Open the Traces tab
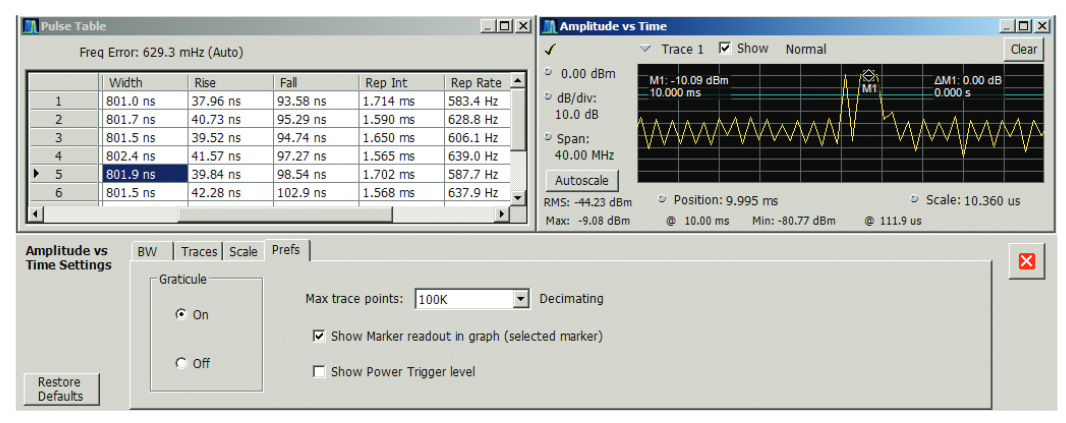1066x423 pixels. click(199, 252)
